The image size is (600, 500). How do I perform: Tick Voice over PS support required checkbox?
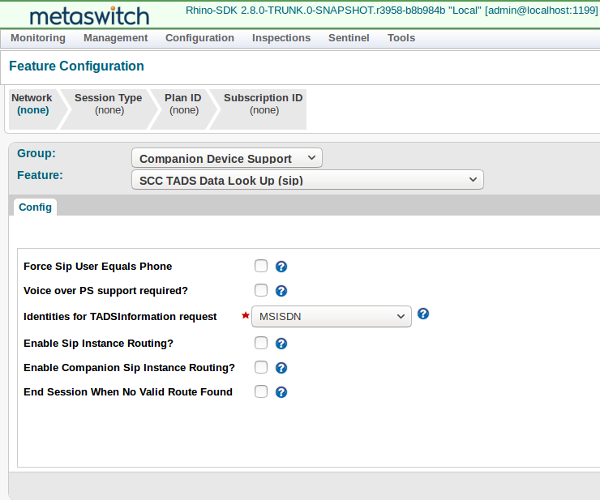tap(261, 290)
